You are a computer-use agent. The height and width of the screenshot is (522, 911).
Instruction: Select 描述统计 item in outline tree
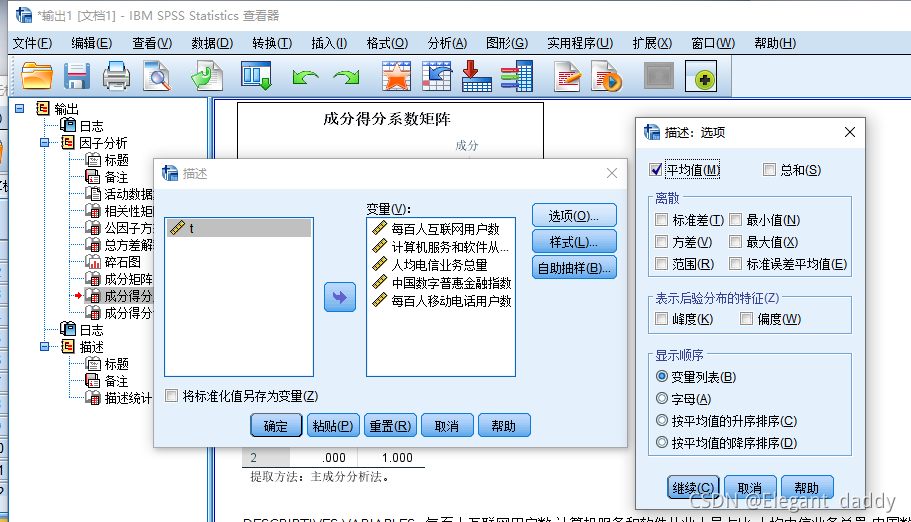128,398
